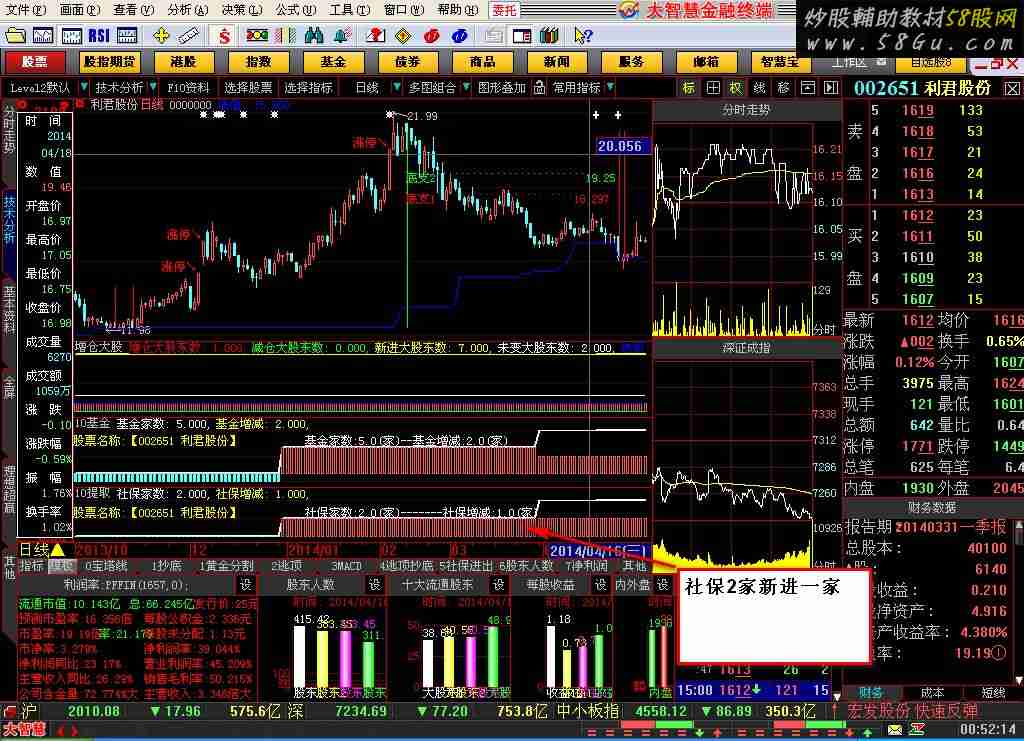1024x741 pixels.
Task: Open the folder icon in the toolbar
Action: click(x=14, y=35)
